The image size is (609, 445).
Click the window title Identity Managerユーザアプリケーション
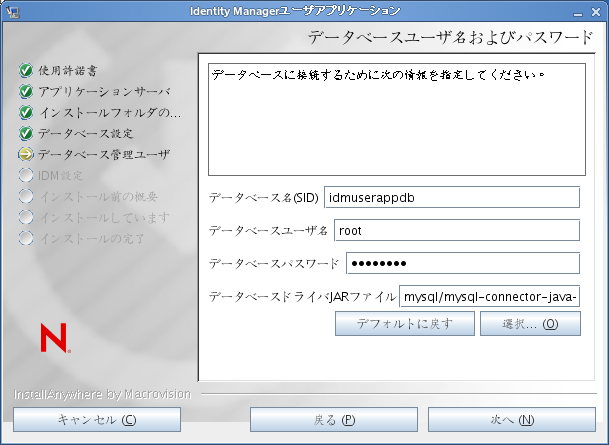coord(295,11)
